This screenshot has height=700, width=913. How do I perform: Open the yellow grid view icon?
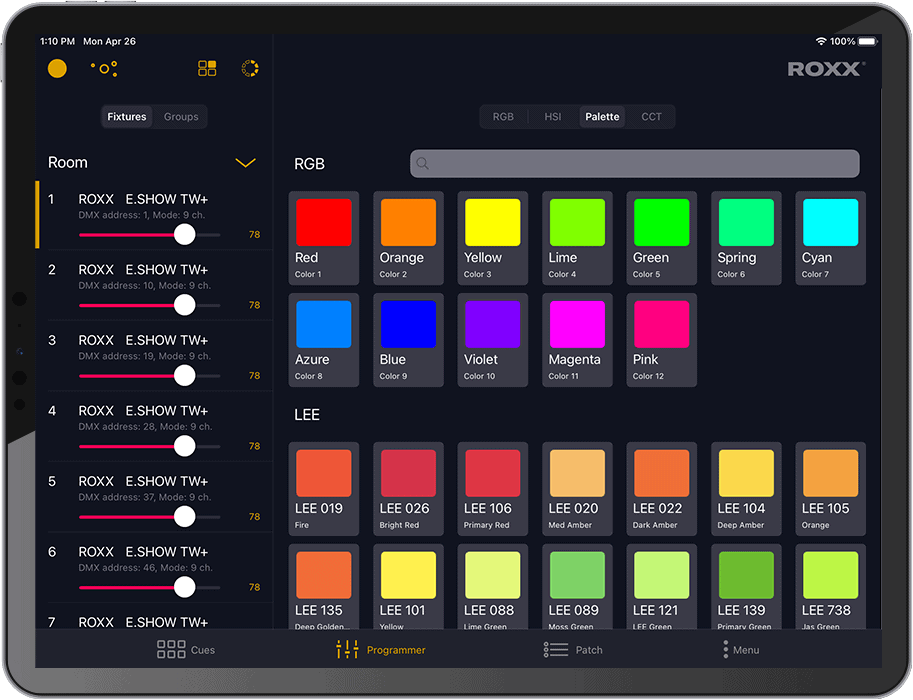click(207, 69)
